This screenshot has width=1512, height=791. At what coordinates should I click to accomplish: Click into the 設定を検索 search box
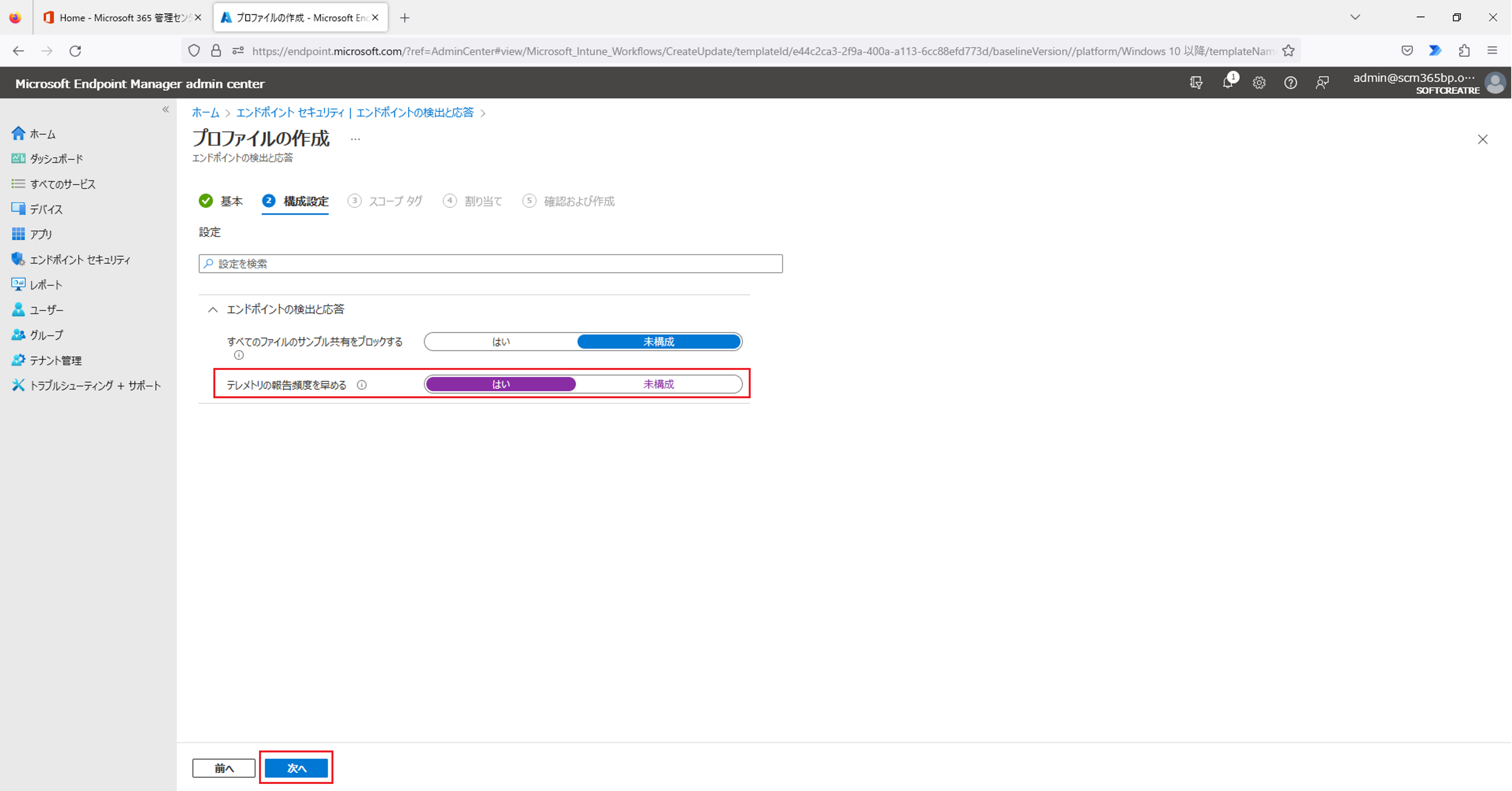point(491,264)
